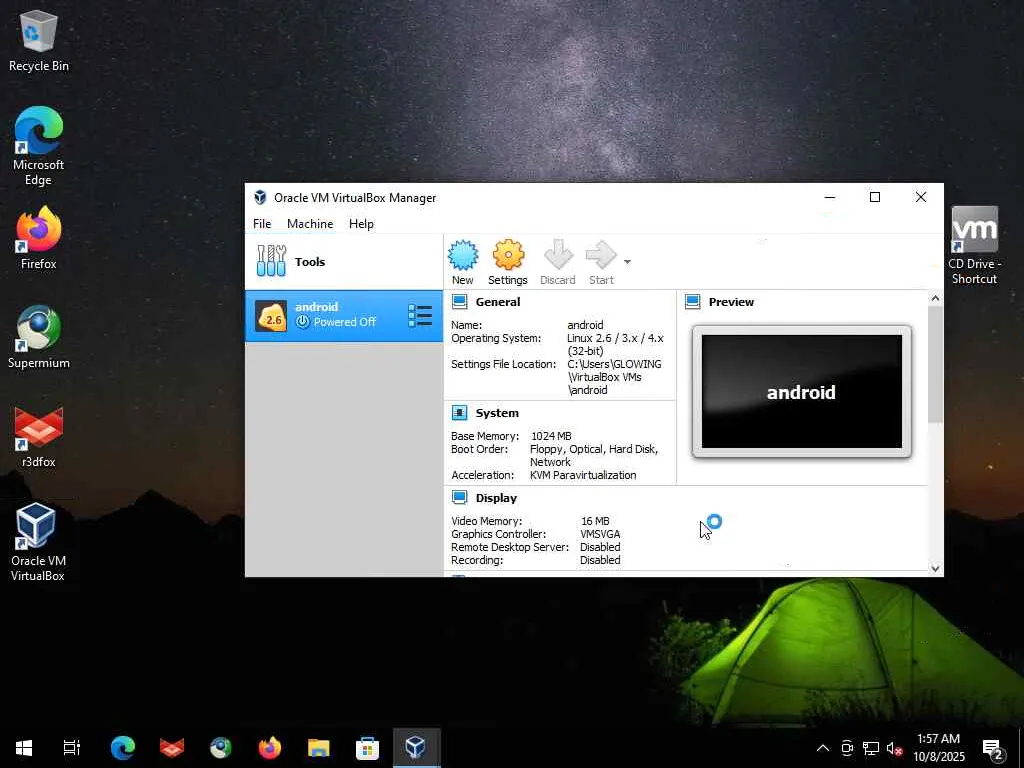Click the KVM Paravirtualization value
Viewport: 1024px width, 768px height.
pos(583,475)
